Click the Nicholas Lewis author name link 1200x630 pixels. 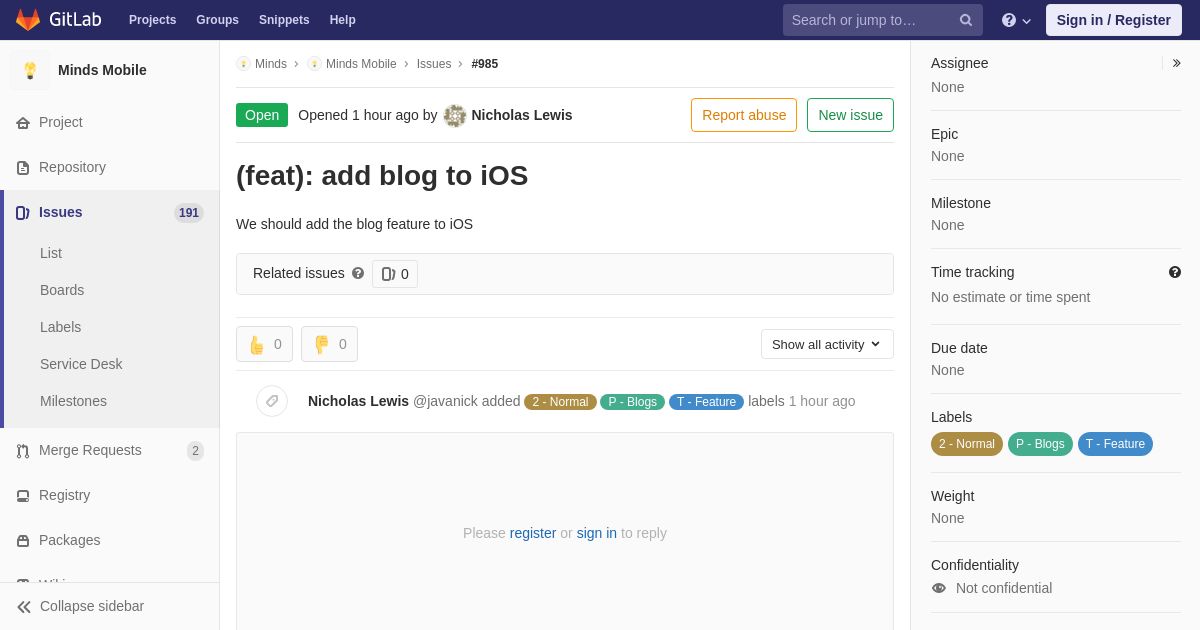(522, 115)
